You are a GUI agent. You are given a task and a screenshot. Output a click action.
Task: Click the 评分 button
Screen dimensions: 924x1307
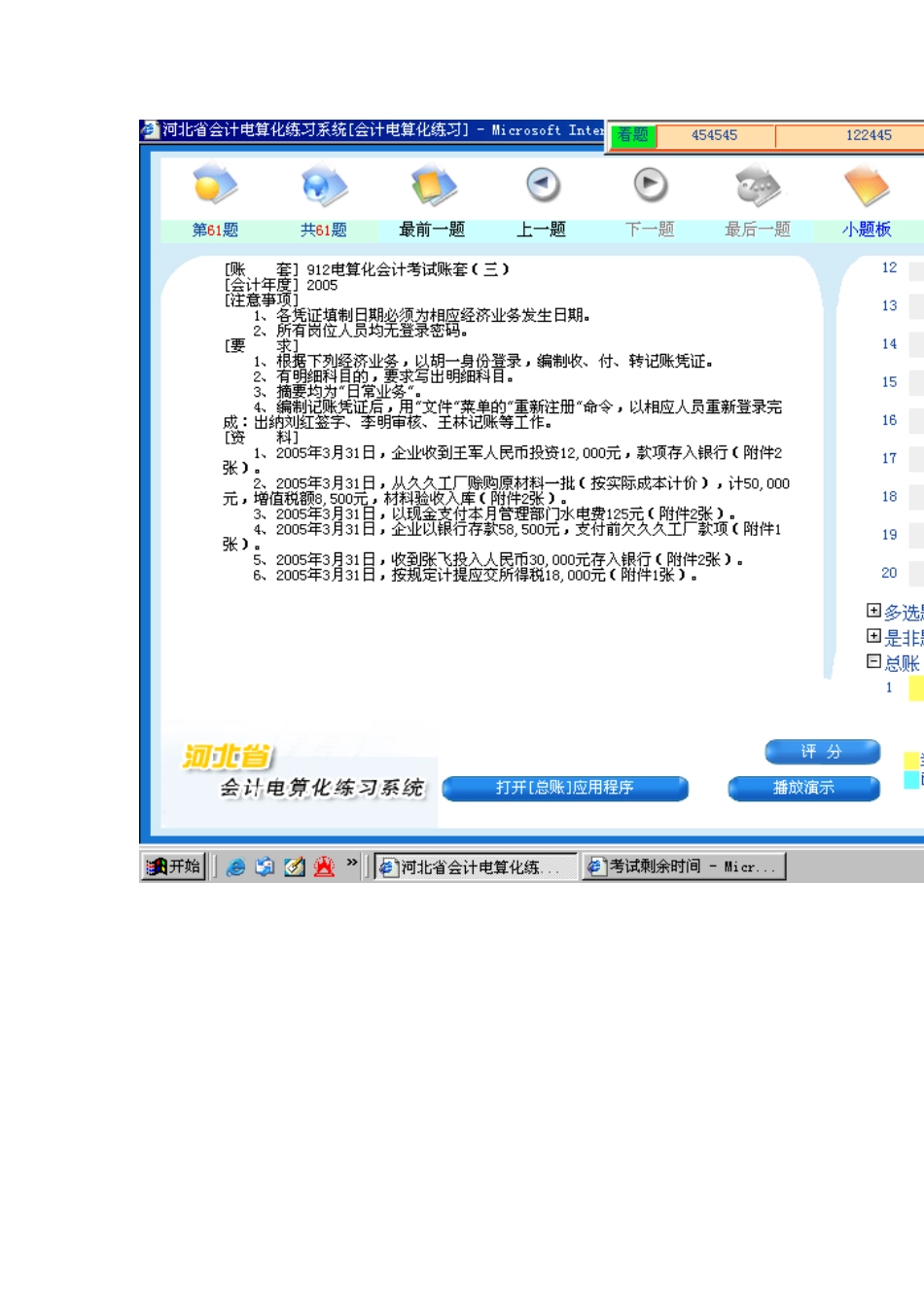tap(822, 752)
